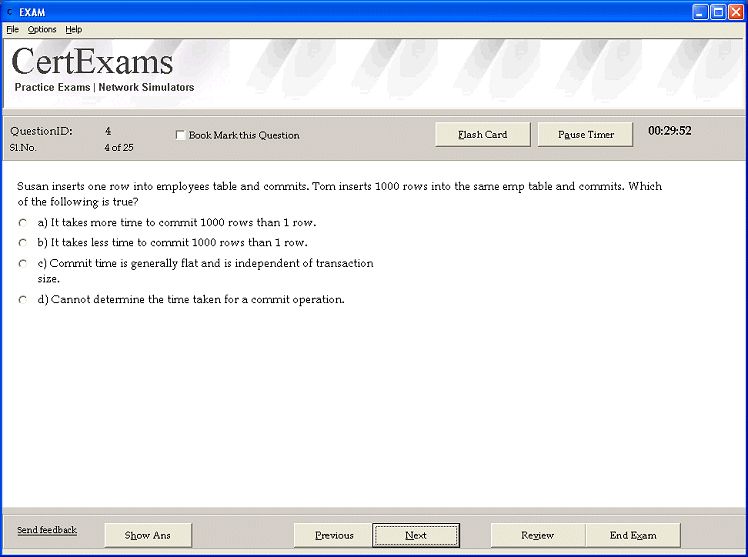Screen dimensions: 748x557
Task: Open the Help menu
Action: tap(73, 29)
